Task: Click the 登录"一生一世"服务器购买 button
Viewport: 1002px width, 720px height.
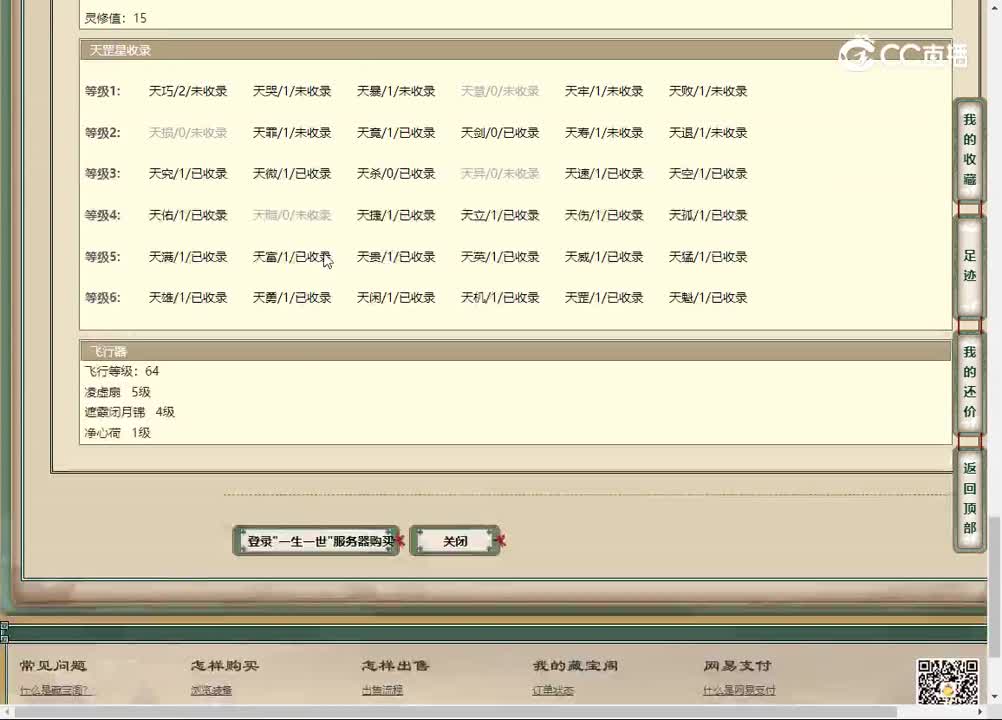Action: point(316,541)
